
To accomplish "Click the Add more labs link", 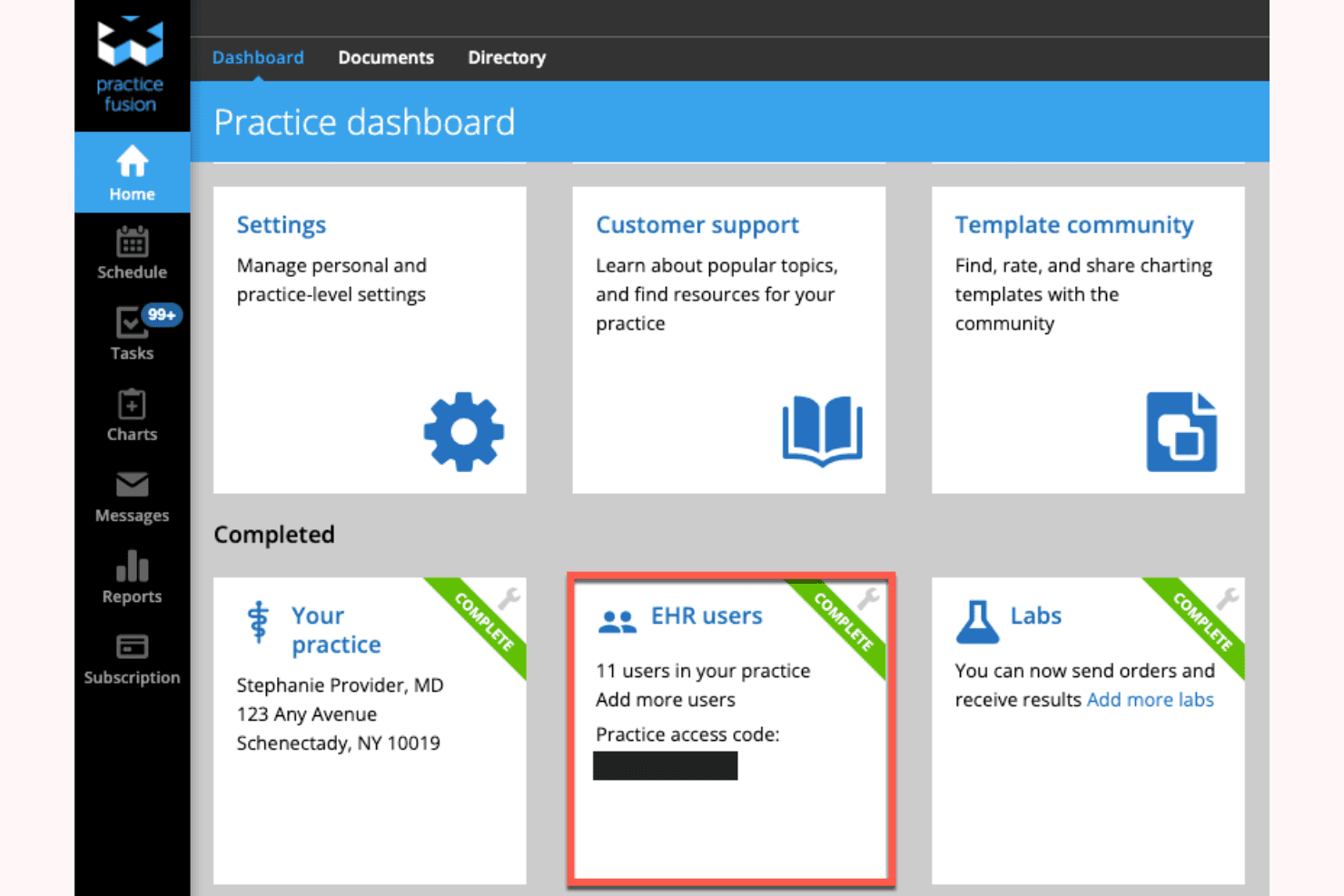I will pyautogui.click(x=1151, y=700).
